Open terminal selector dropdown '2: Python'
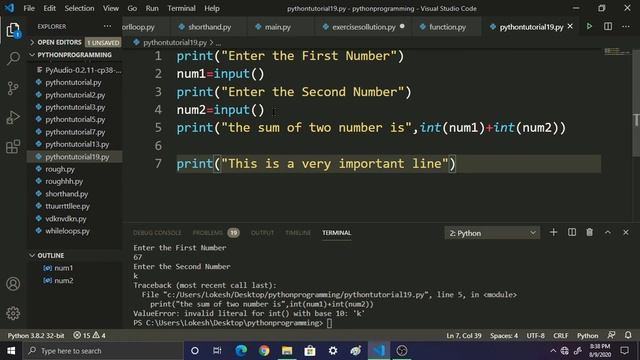 point(492,233)
